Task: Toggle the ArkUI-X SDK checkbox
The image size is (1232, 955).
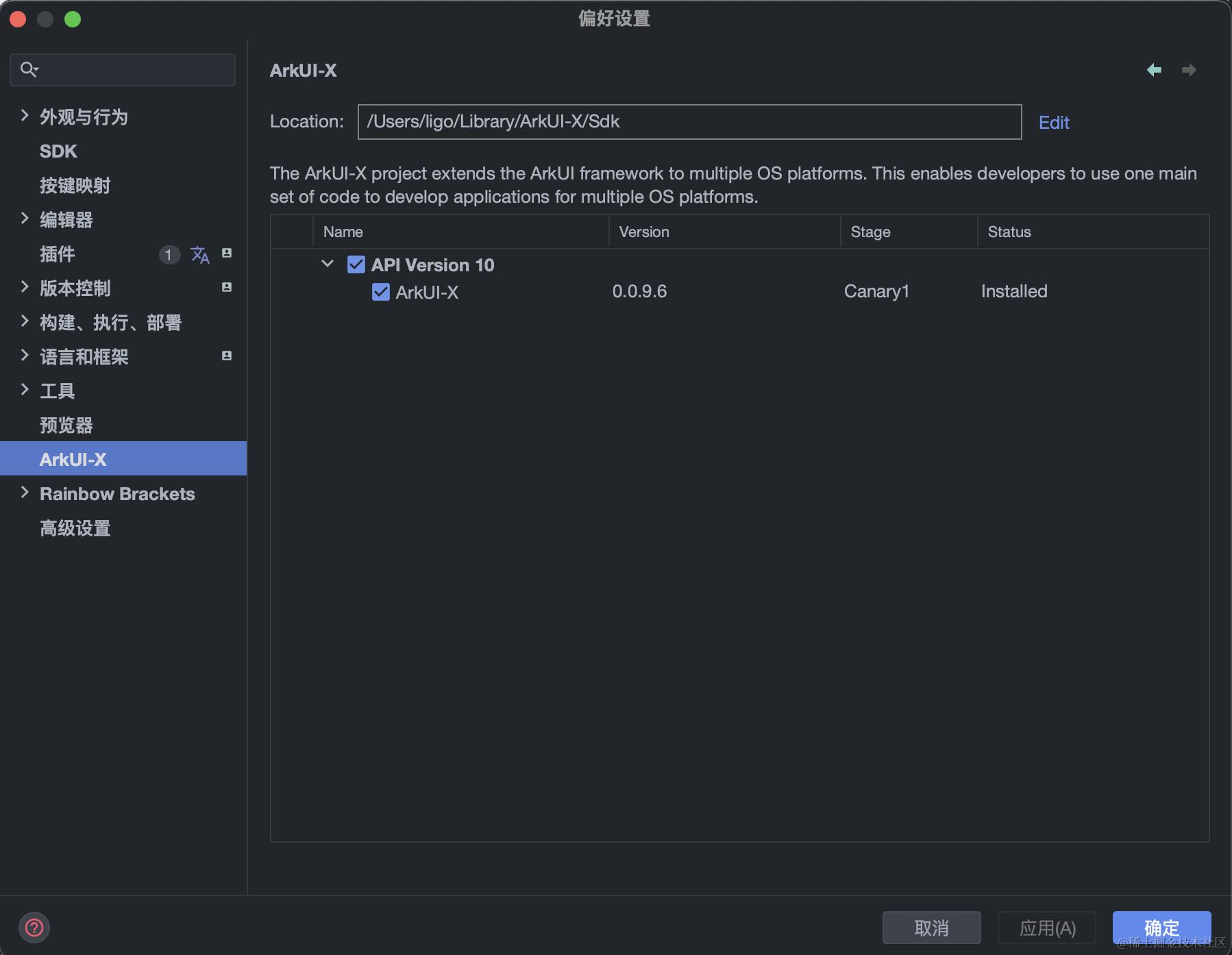Action: [381, 292]
